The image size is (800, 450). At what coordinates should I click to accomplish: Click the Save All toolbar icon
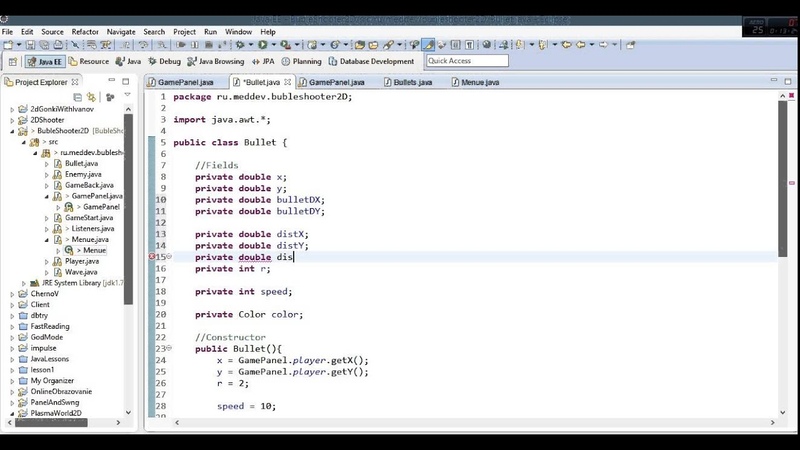coord(44,45)
